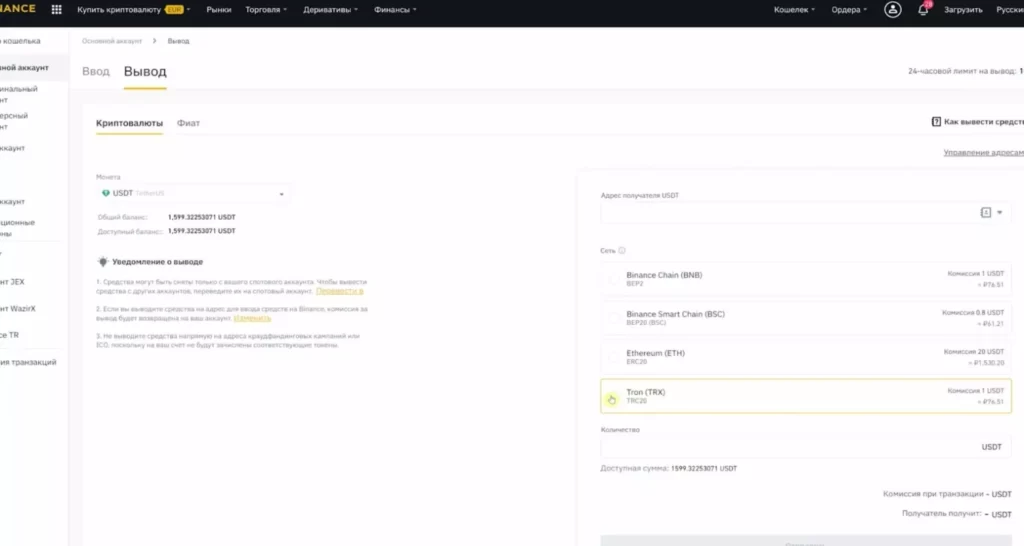Open the Ордера dropdown
Viewport: 1024px width, 546px height.
pos(849,10)
